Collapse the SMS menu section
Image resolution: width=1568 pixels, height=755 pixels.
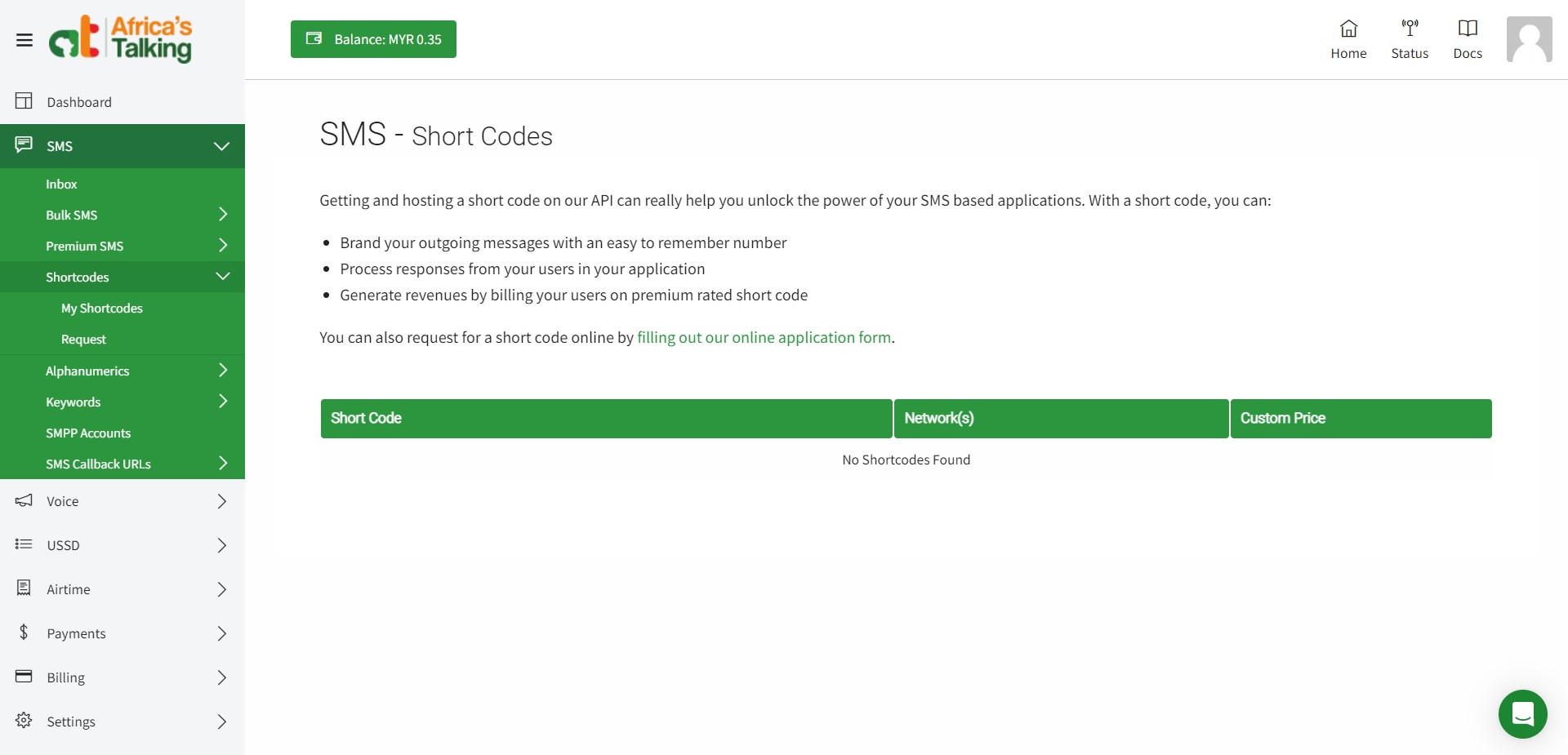(x=221, y=146)
